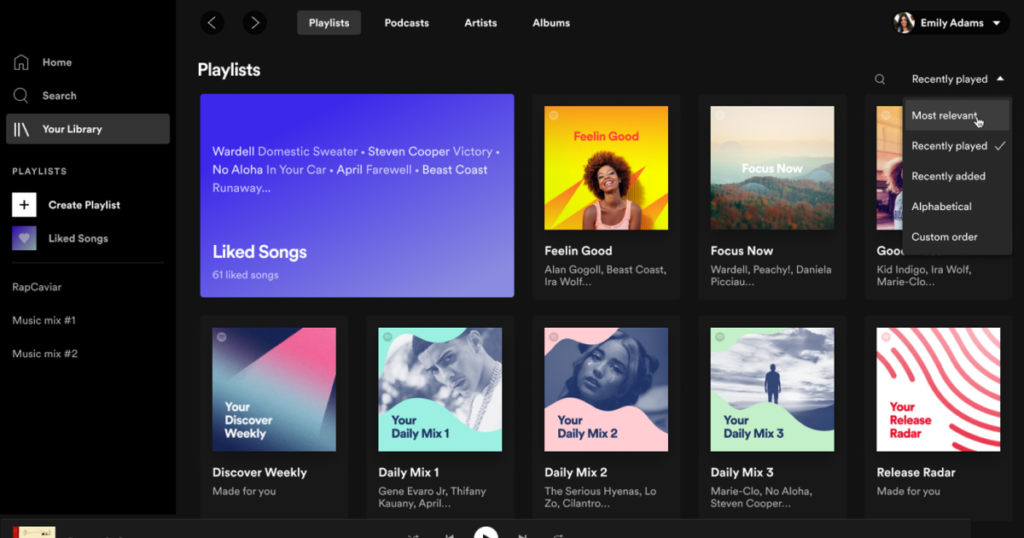
Task: Open Emily Adams account dropdown arrow
Action: pyautogui.click(x=997, y=23)
